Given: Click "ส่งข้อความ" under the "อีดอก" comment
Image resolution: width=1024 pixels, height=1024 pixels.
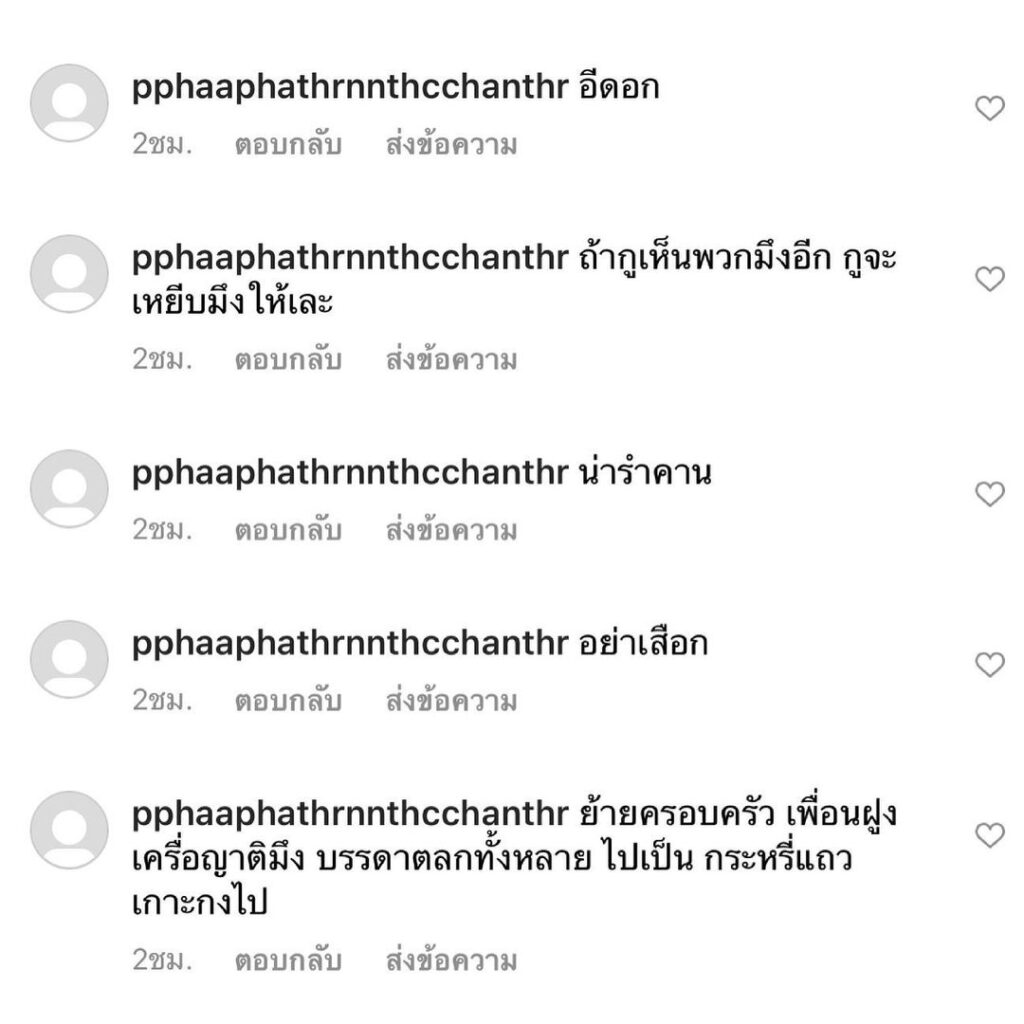Looking at the screenshot, I should [451, 145].
